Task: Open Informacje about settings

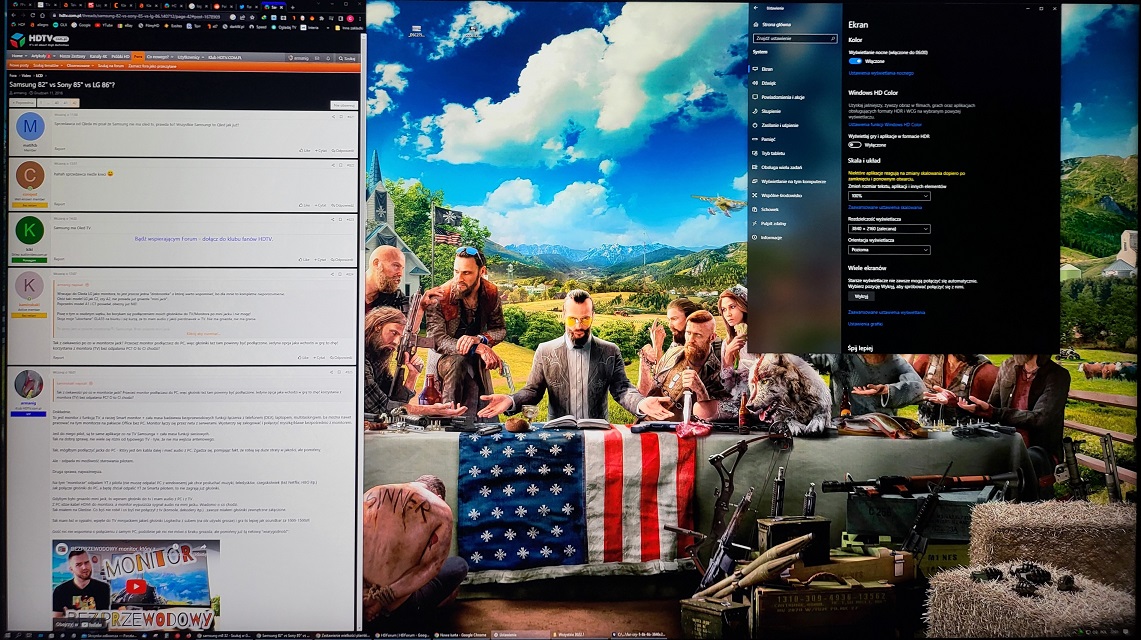Action: point(767,237)
